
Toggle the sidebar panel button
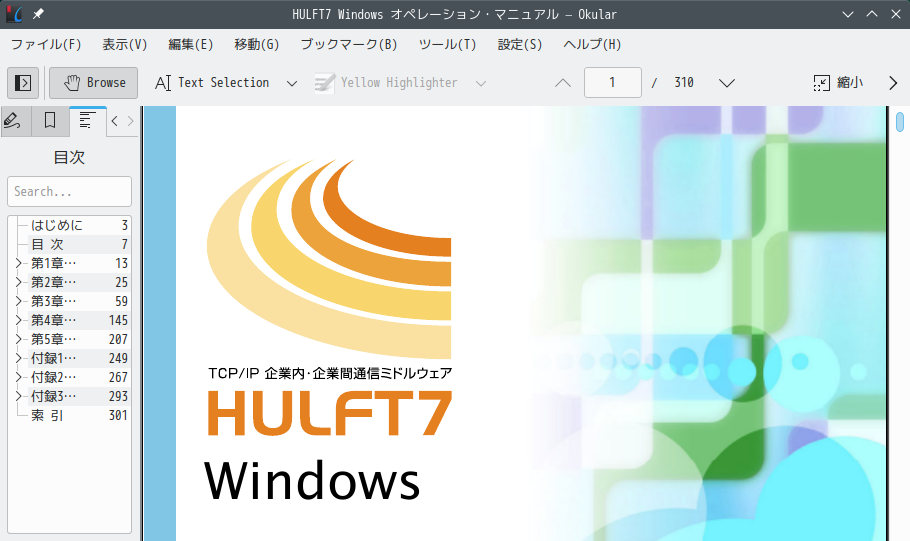pyautogui.click(x=23, y=83)
